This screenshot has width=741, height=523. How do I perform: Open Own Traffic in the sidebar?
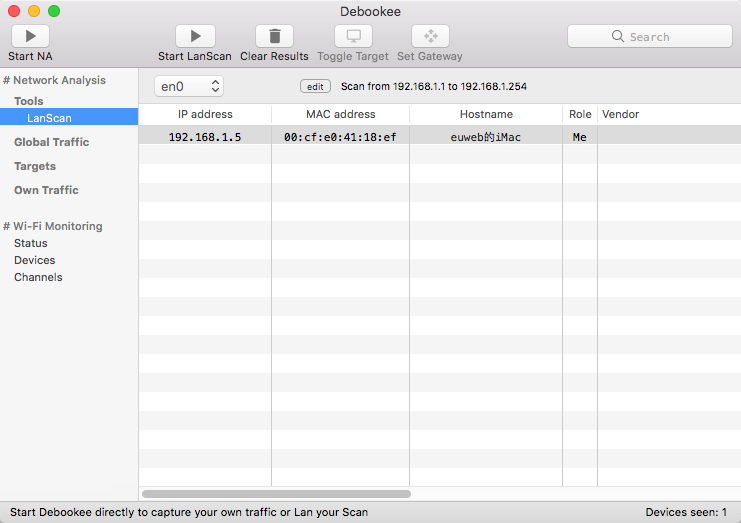pyautogui.click(x=46, y=190)
